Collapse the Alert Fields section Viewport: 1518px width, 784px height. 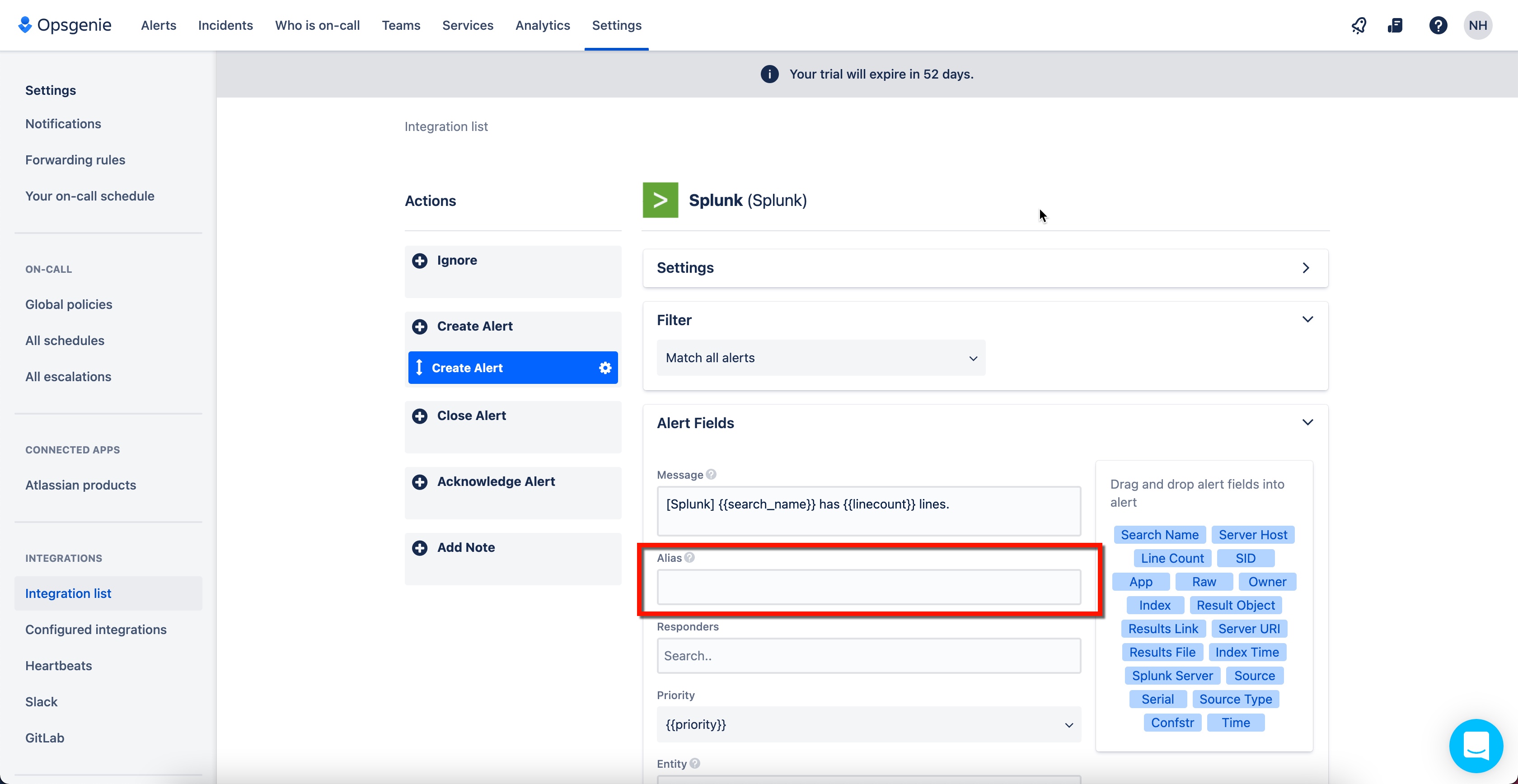pos(1307,423)
